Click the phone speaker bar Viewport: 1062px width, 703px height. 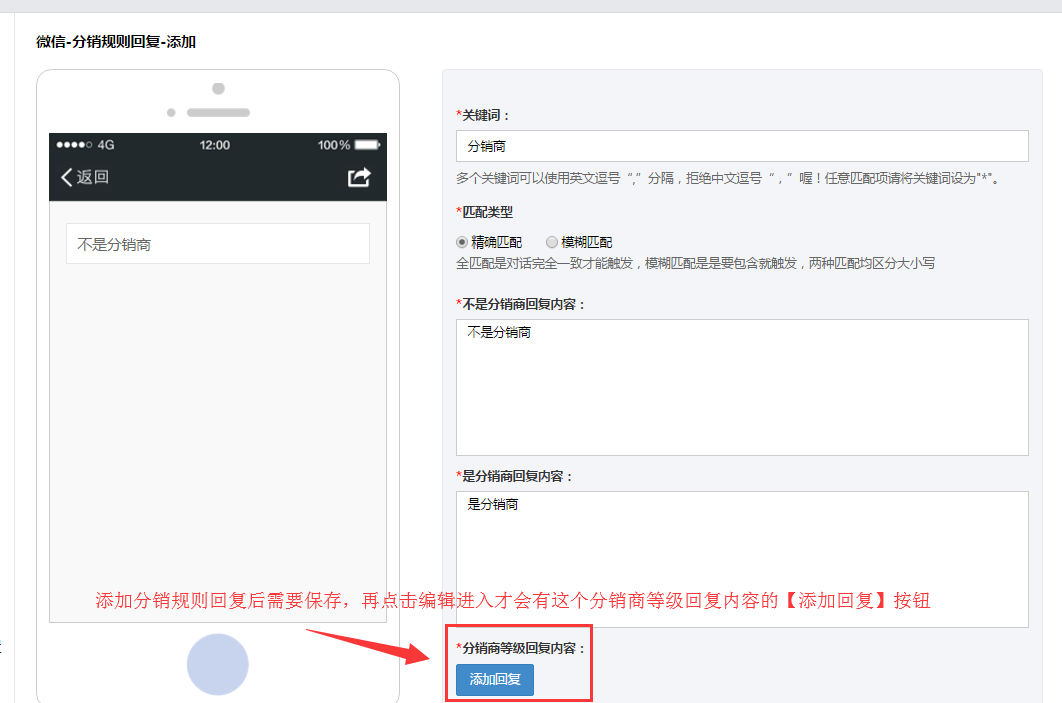tap(218, 113)
